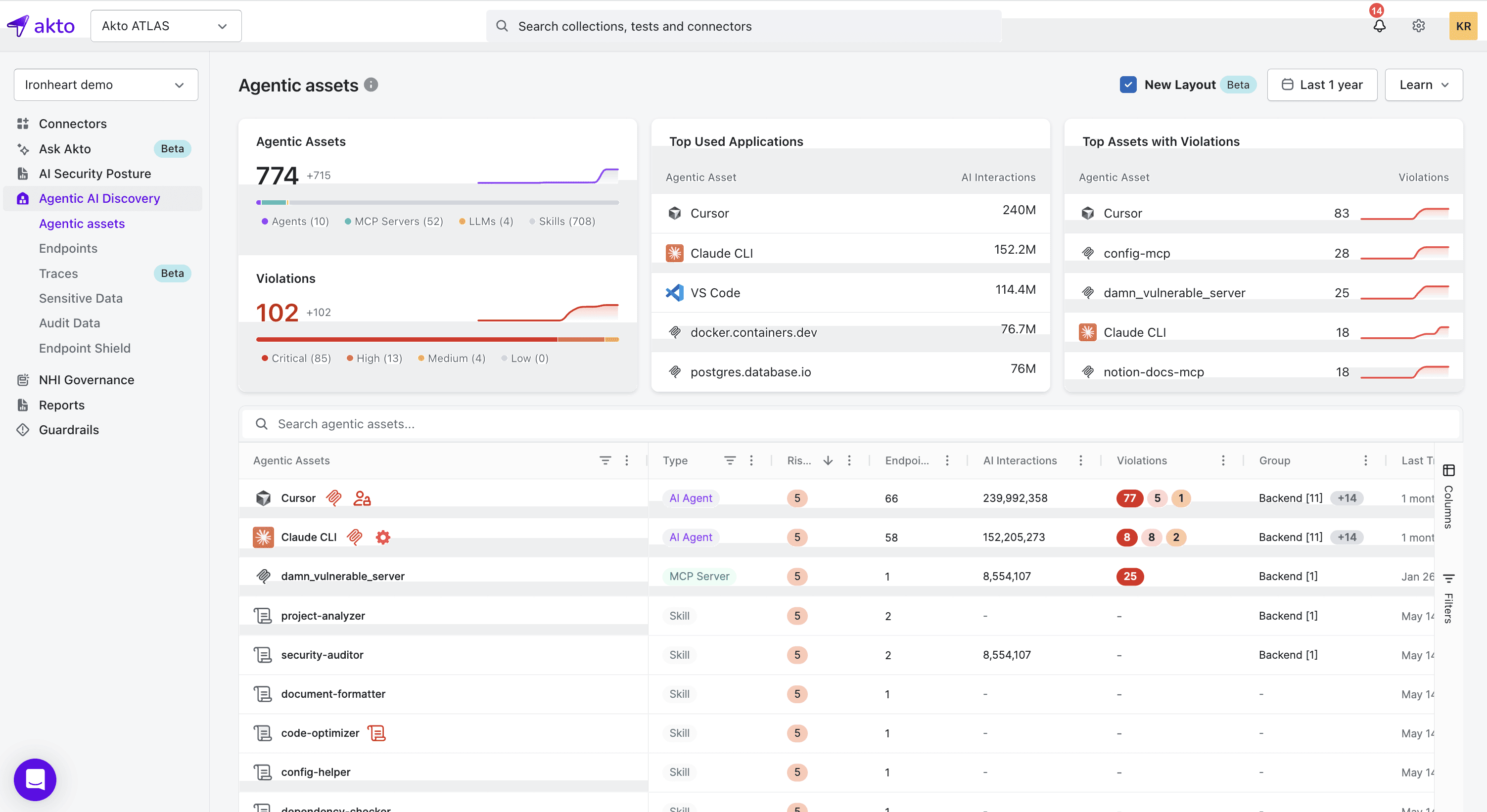Open Type column options menu

pyautogui.click(x=751, y=460)
